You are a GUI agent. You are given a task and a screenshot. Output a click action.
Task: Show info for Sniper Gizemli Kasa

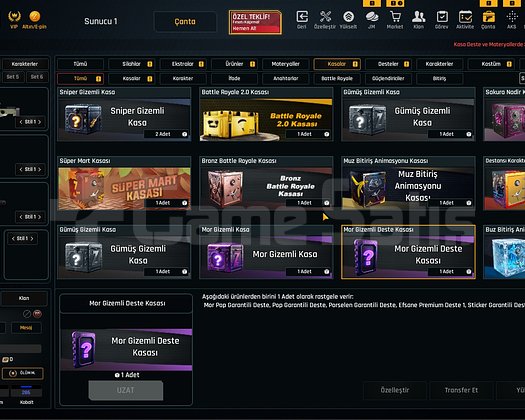click(x=184, y=134)
